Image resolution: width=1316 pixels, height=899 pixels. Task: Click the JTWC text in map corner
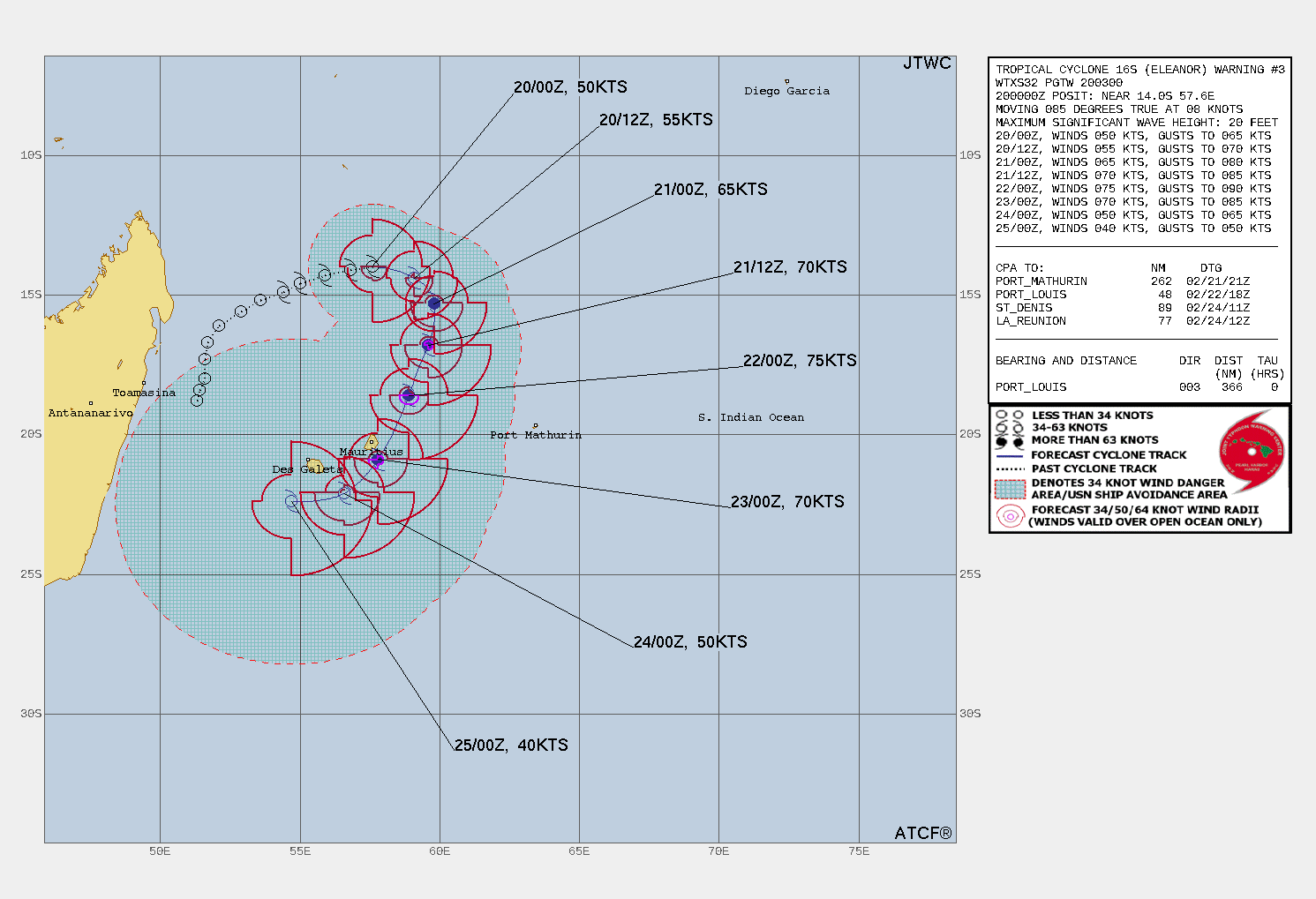[928, 63]
